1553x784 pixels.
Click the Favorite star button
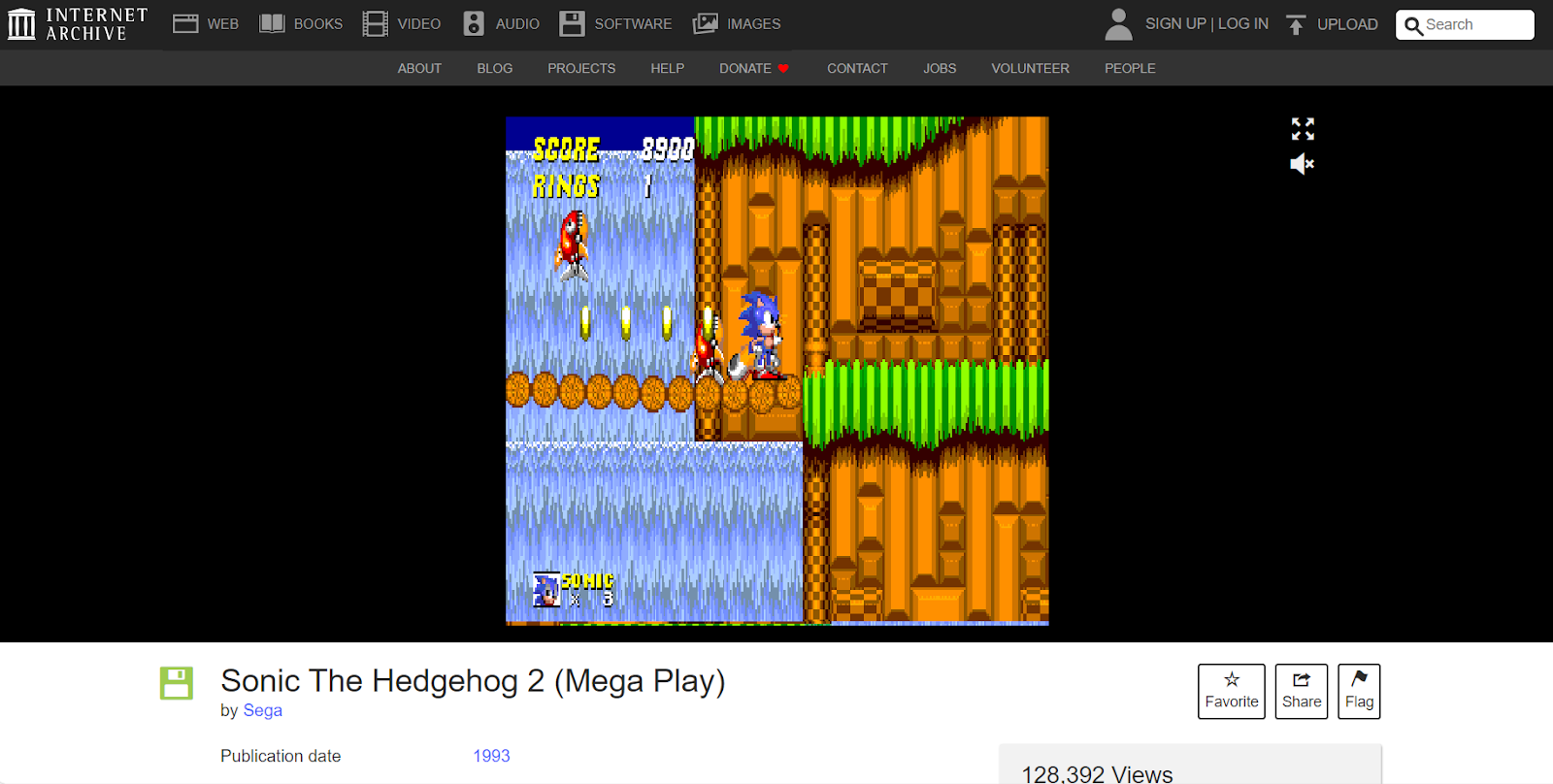1232,691
